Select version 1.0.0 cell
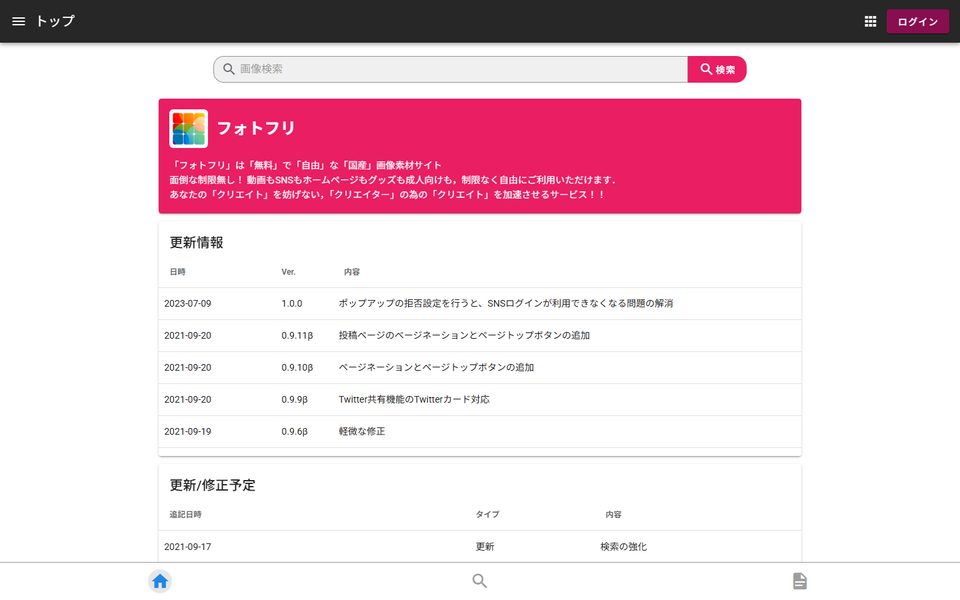 (292, 304)
